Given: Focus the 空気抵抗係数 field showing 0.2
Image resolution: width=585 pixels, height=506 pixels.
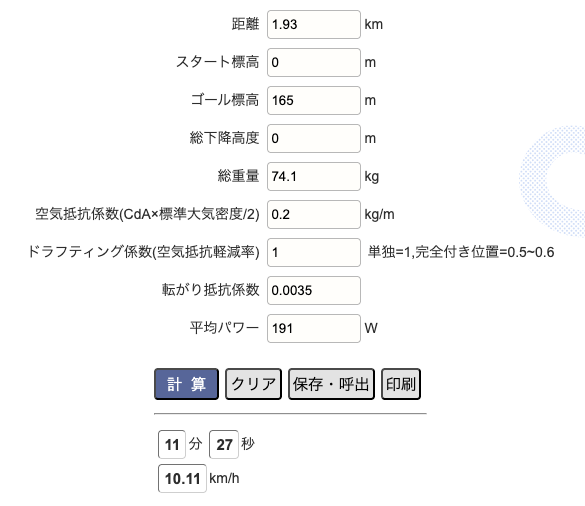Looking at the screenshot, I should click(314, 215).
